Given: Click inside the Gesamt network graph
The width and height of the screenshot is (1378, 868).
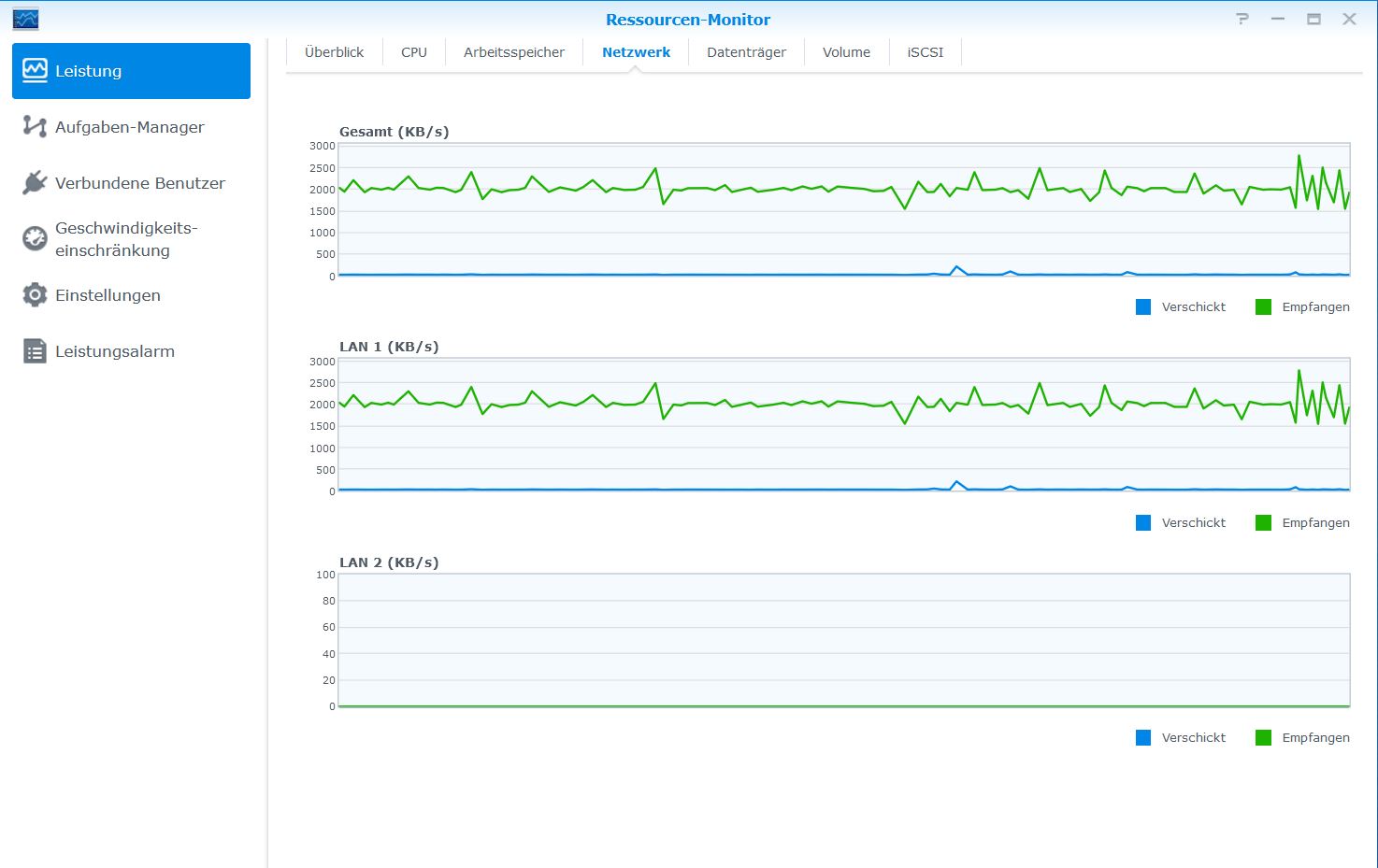Looking at the screenshot, I should pyautogui.click(x=844, y=210).
